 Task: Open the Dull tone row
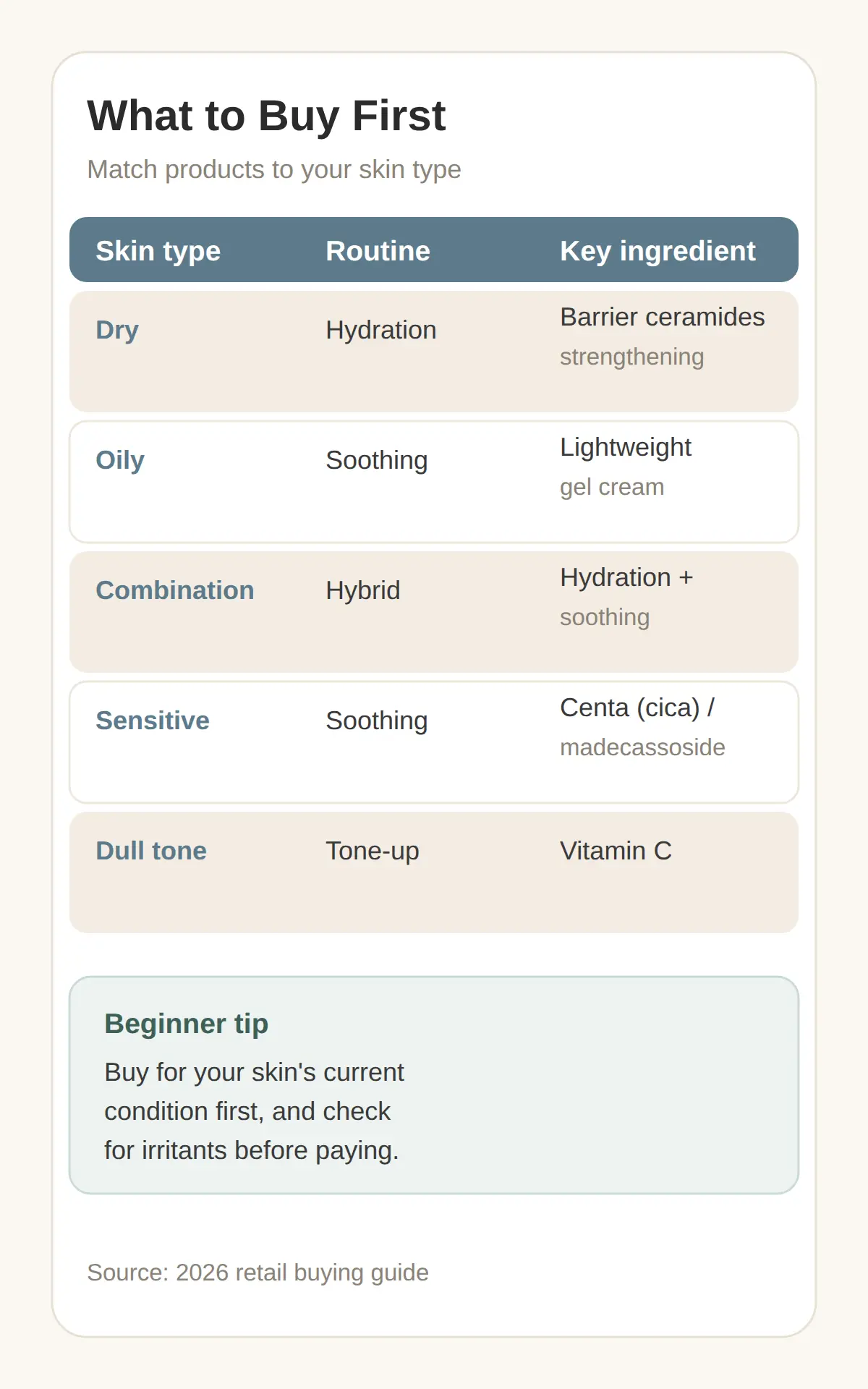click(x=434, y=872)
